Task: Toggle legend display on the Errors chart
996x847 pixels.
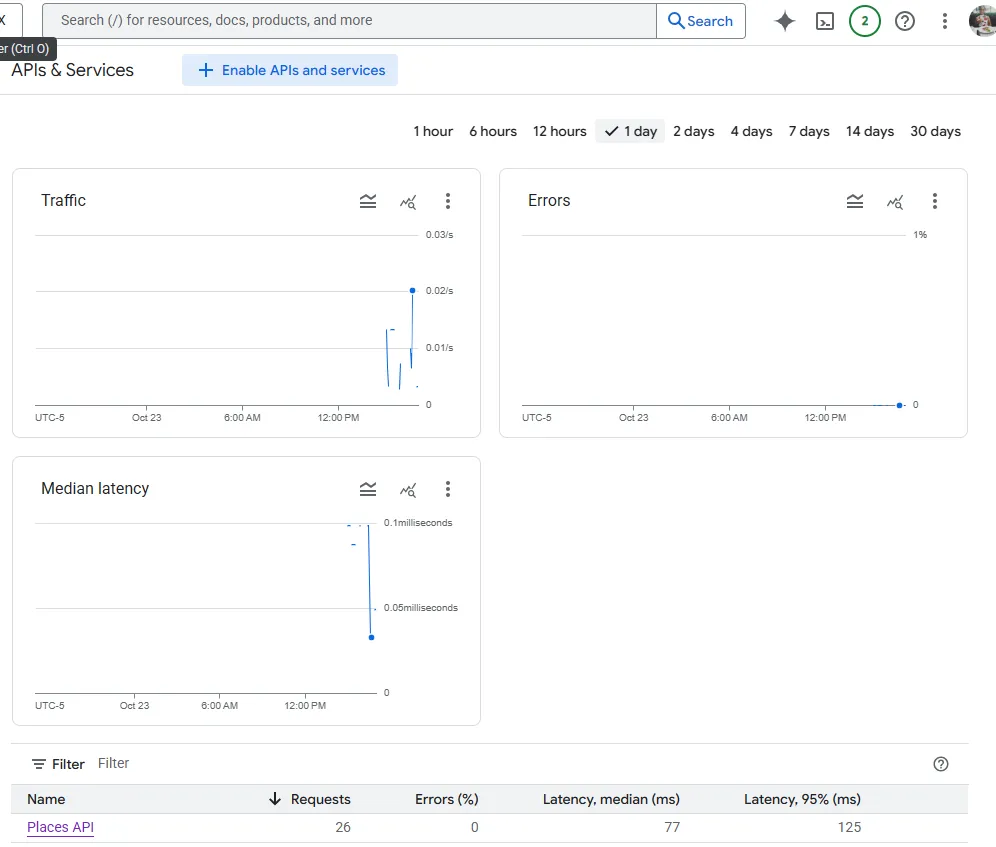Action: coord(855,201)
